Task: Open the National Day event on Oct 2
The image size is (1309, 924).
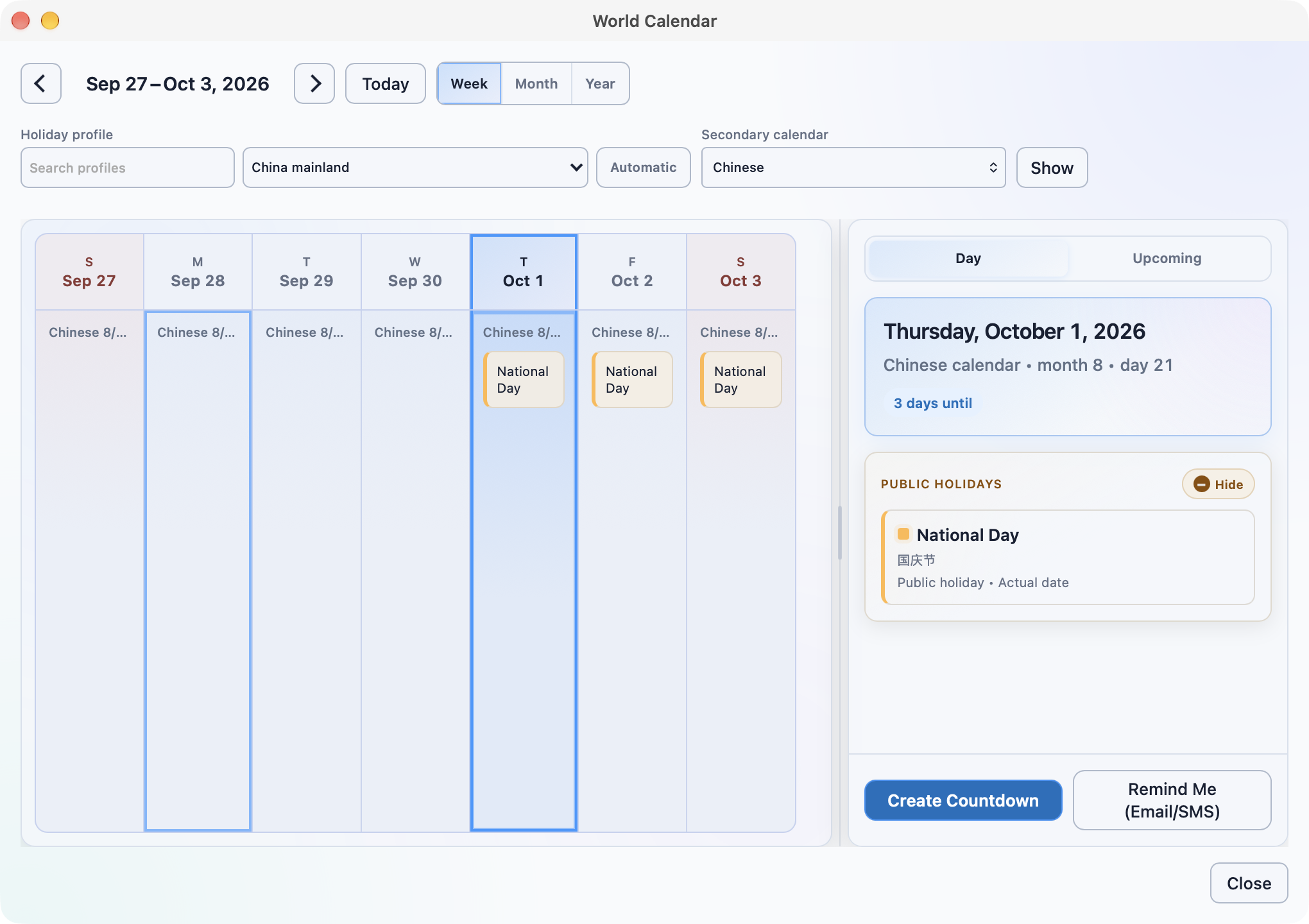Action: pos(632,379)
